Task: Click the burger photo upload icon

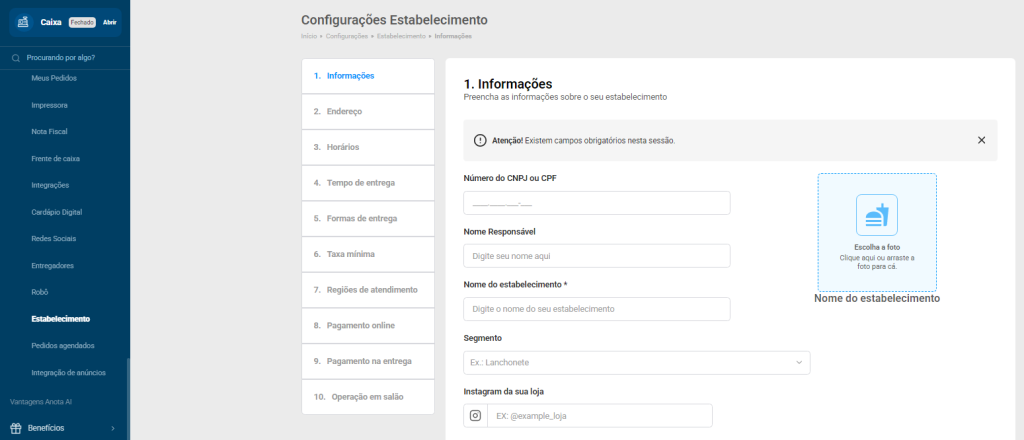Action: (876, 215)
